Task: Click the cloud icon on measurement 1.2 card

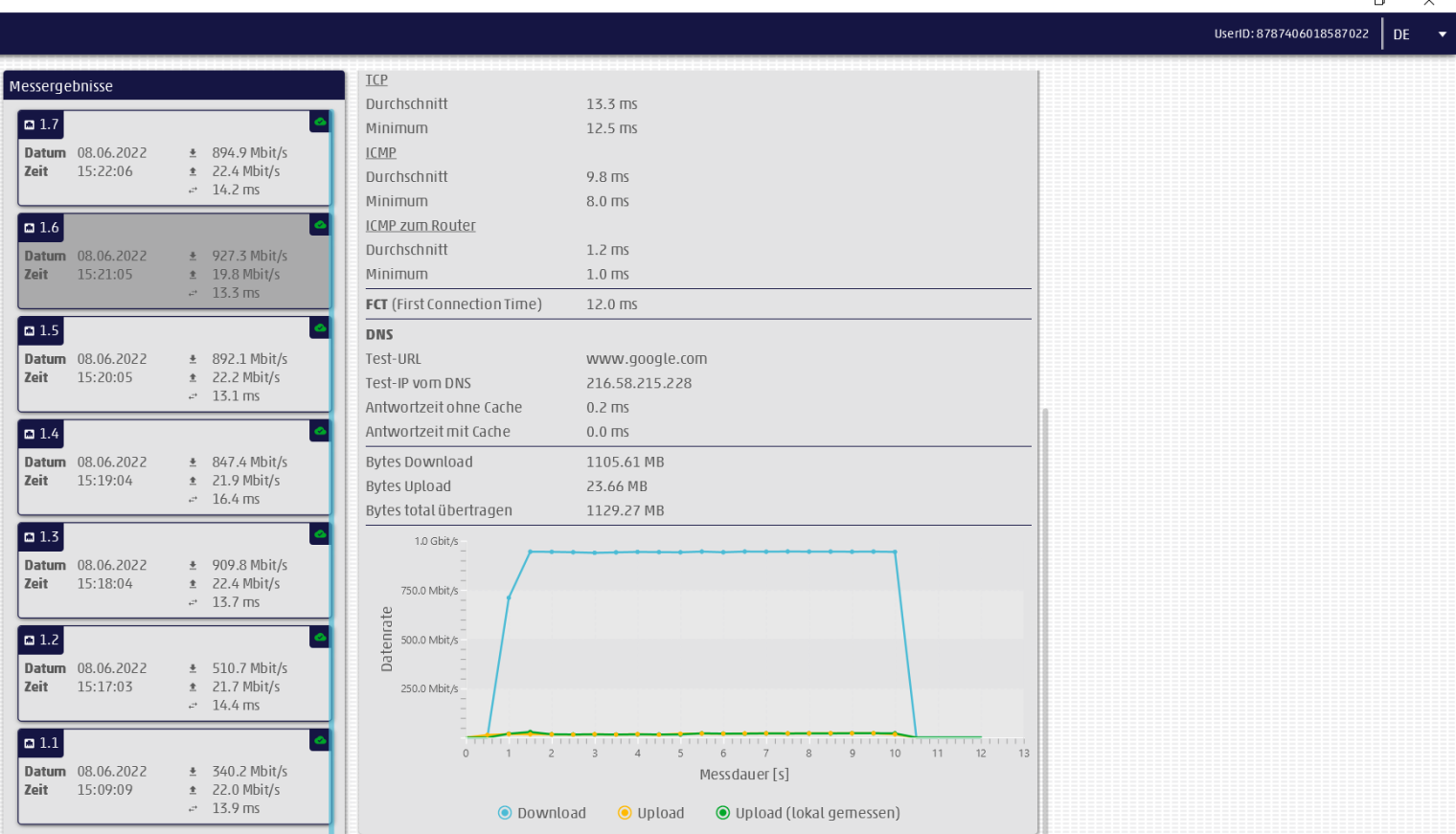Action: tap(320, 638)
